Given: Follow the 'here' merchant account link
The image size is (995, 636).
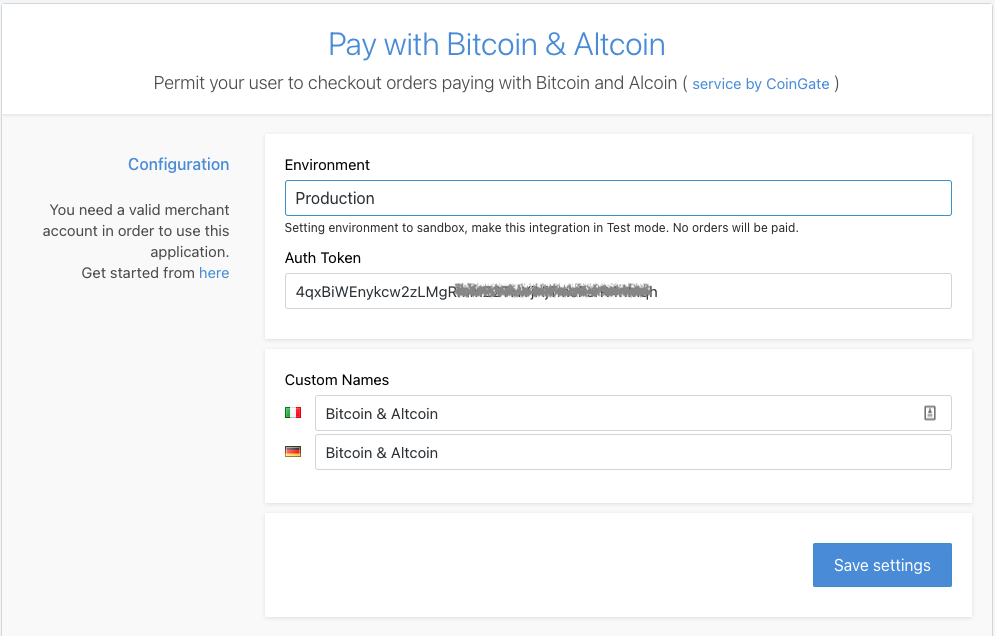Looking at the screenshot, I should tap(214, 272).
